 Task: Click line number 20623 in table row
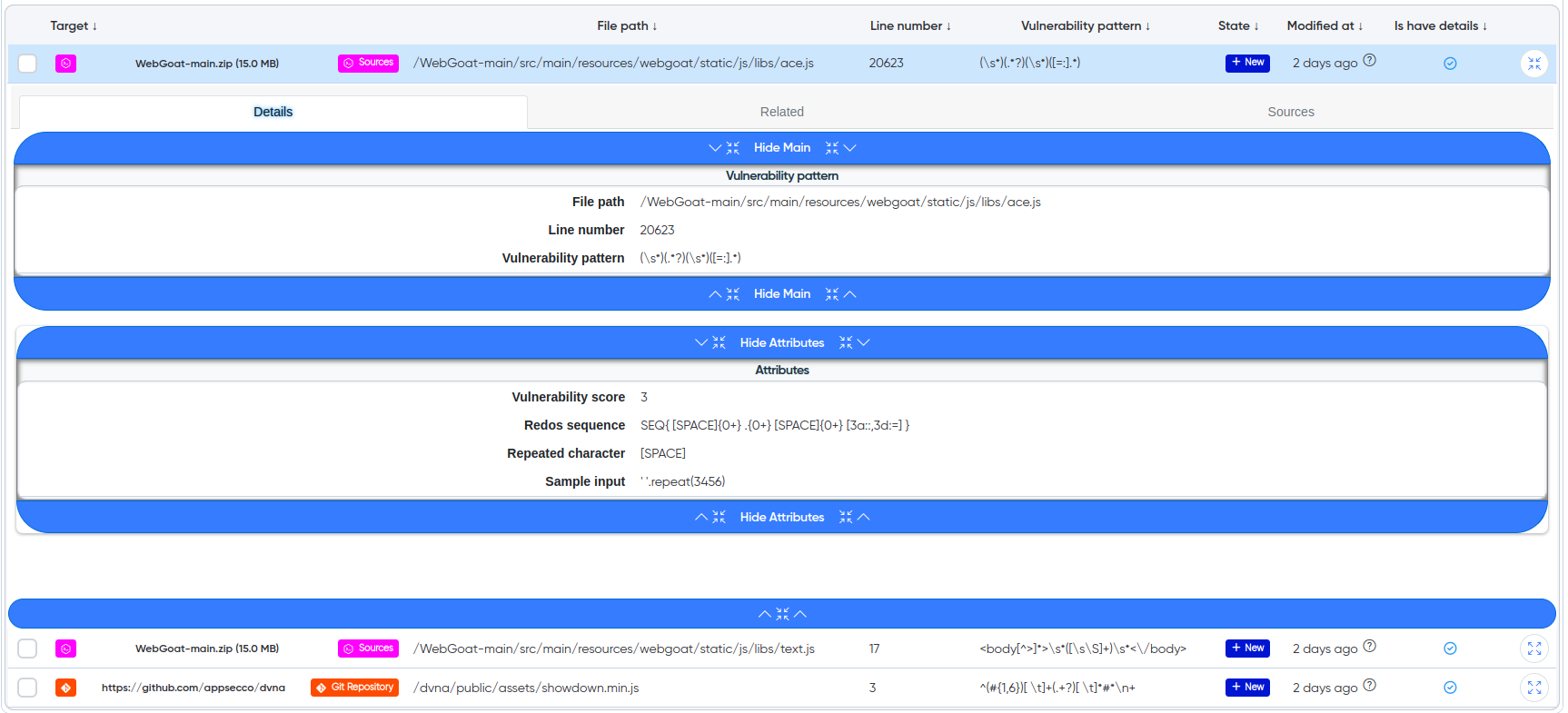click(886, 63)
